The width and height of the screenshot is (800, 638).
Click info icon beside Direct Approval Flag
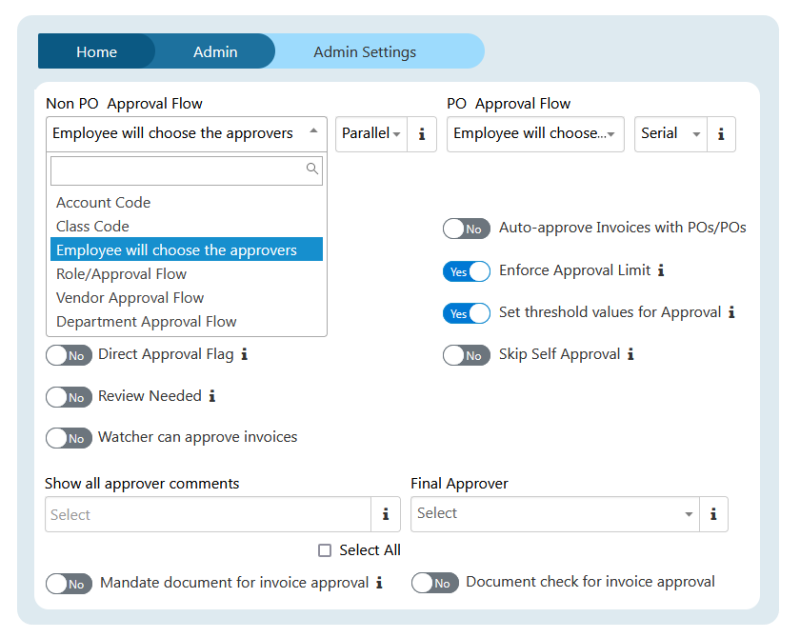click(x=244, y=355)
